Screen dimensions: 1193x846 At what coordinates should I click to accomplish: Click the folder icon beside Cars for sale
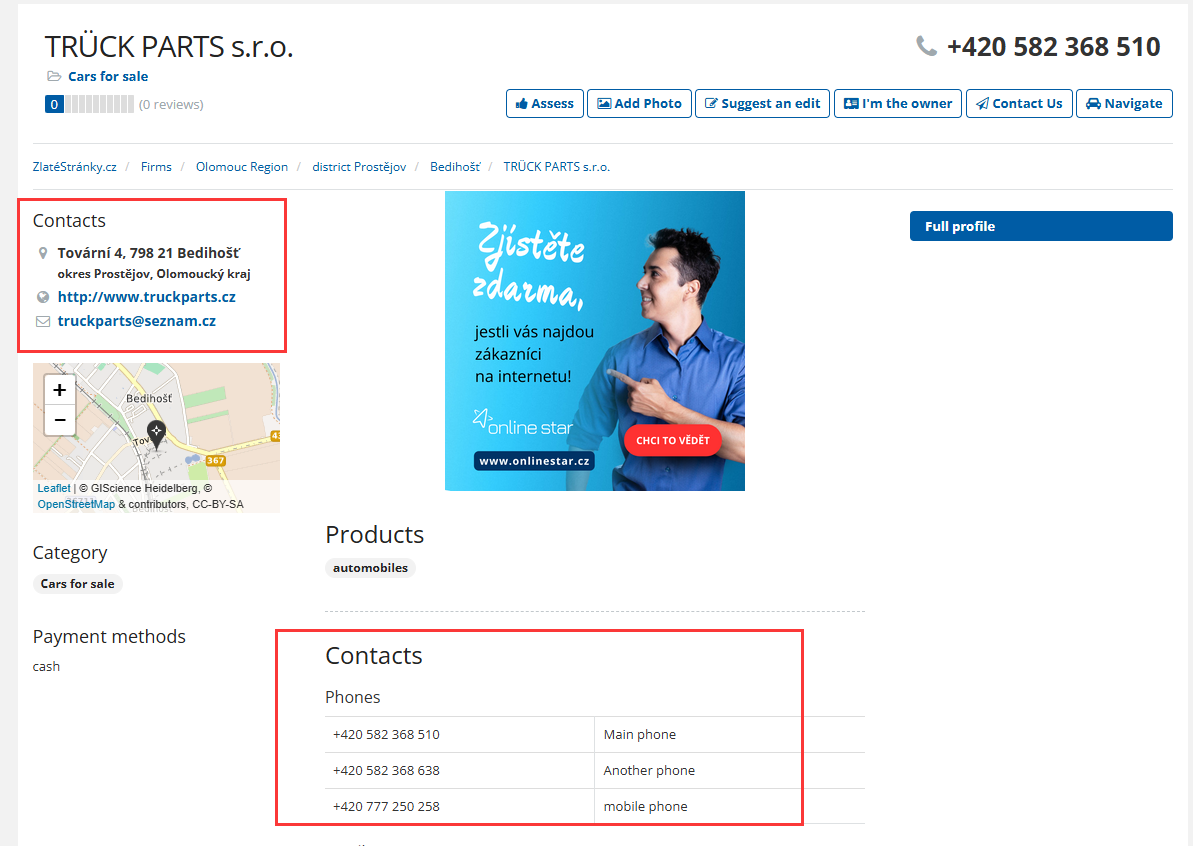[x=54, y=76]
